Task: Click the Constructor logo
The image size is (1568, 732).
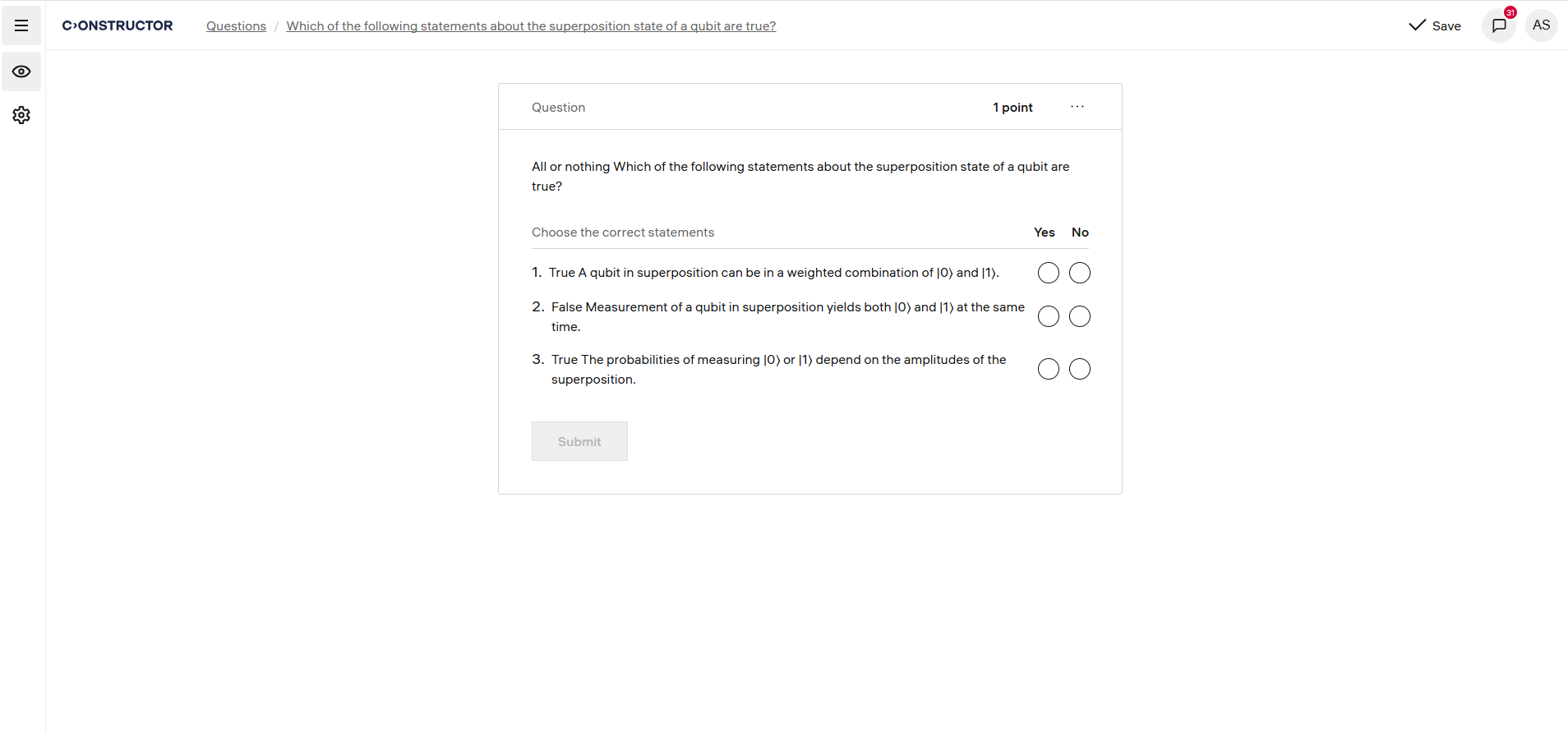Action: 118,25
